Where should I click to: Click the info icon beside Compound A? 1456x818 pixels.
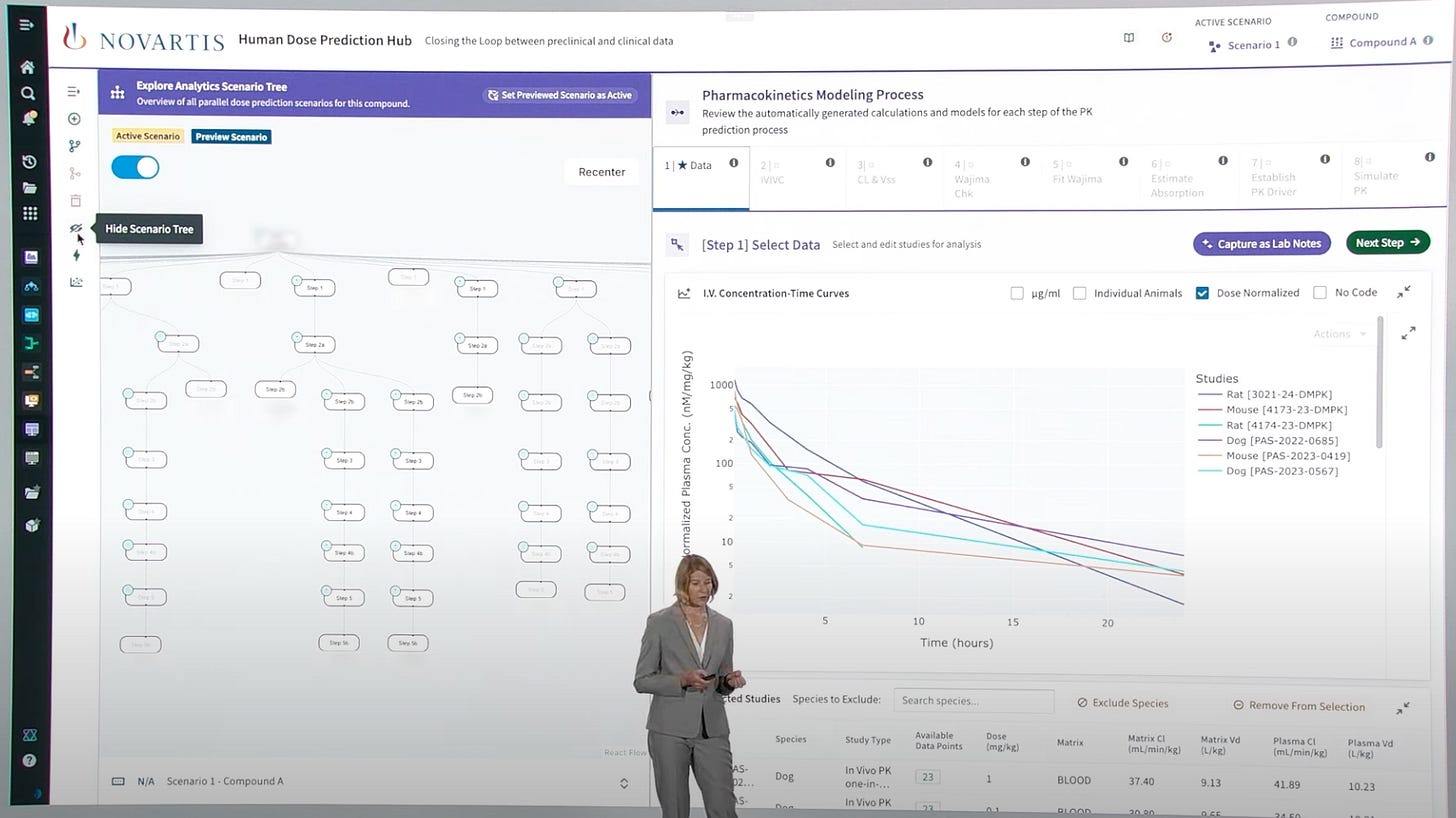pyautogui.click(x=1427, y=42)
